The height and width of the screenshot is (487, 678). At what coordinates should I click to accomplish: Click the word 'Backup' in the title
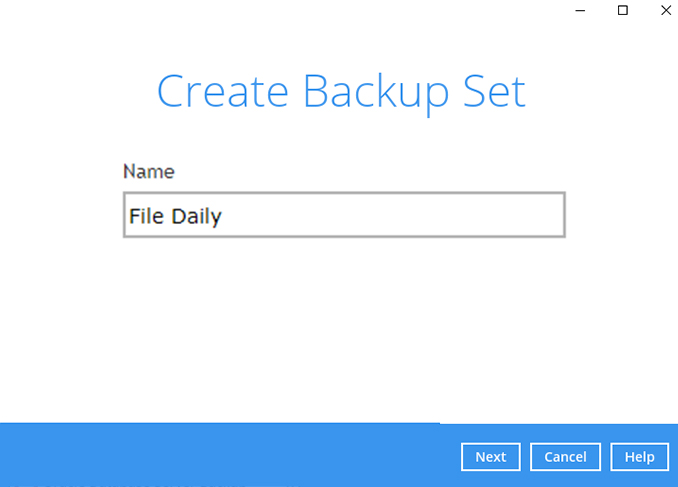(376, 93)
